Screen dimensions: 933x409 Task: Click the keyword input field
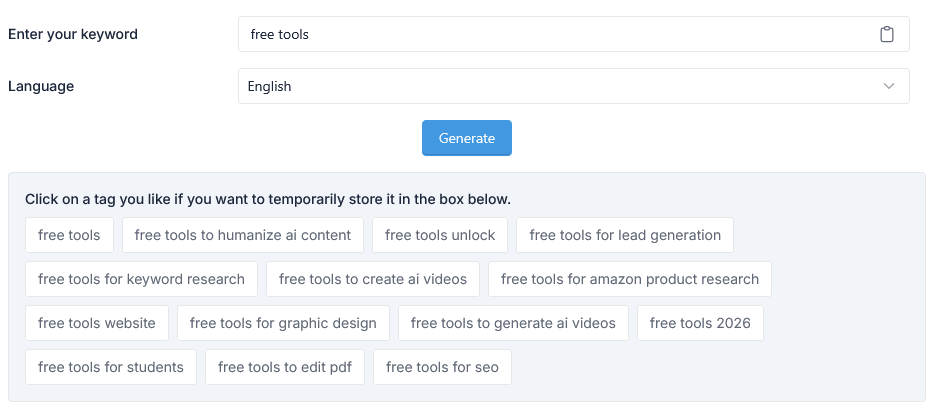tap(550, 34)
